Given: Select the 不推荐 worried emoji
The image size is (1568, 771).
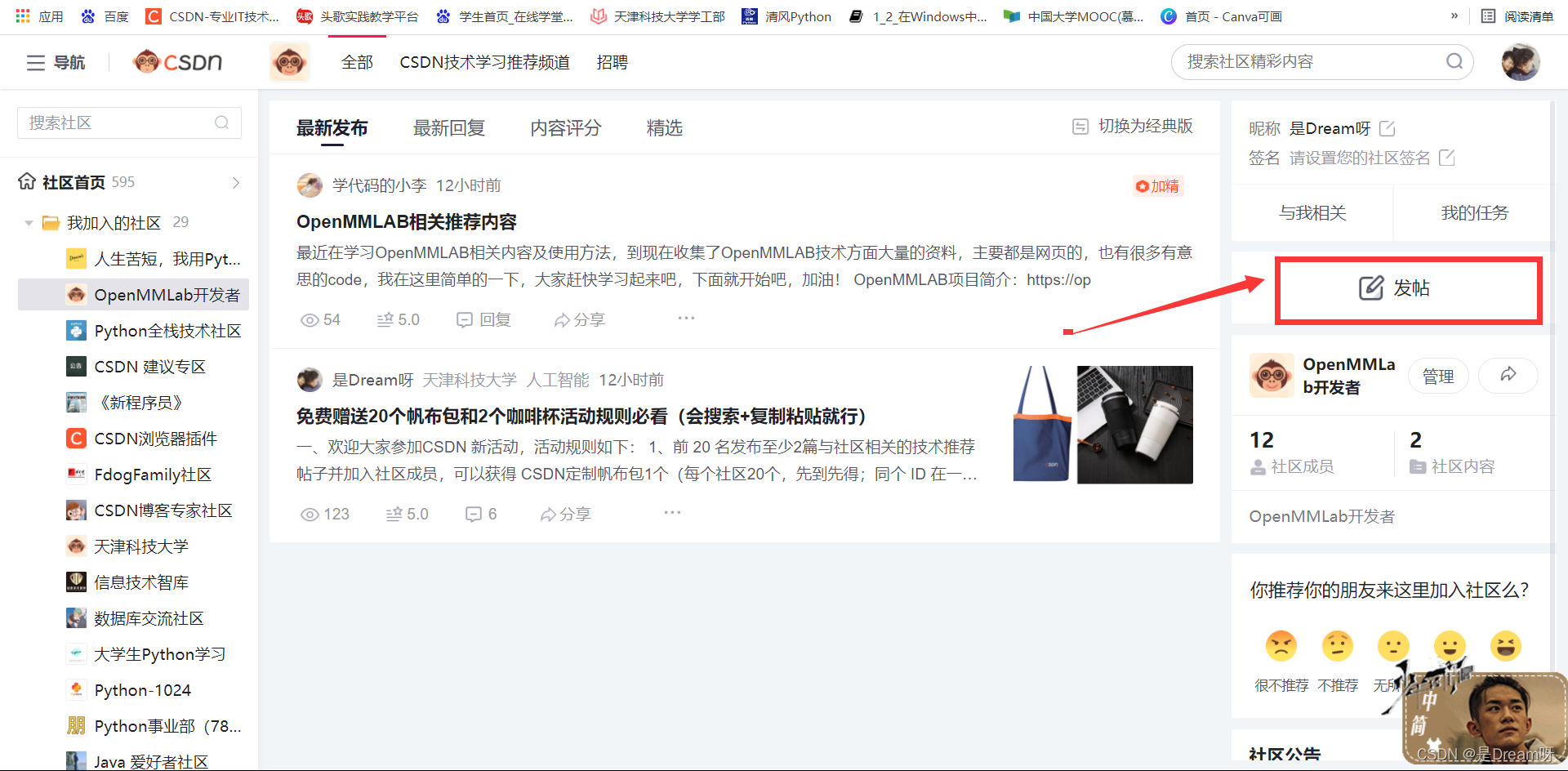Looking at the screenshot, I should coord(1338,646).
